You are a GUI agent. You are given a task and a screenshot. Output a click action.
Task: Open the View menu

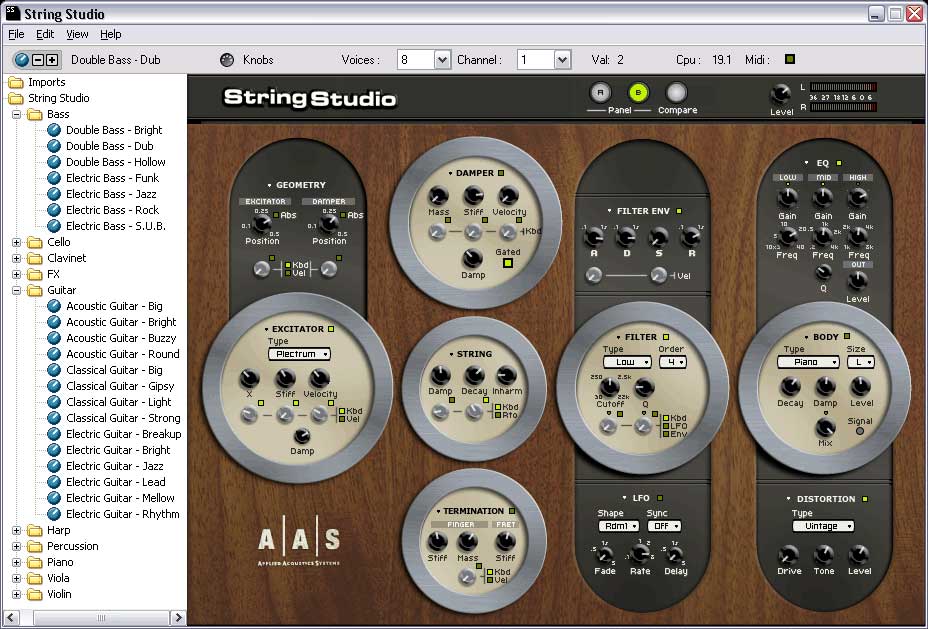pyautogui.click(x=77, y=34)
